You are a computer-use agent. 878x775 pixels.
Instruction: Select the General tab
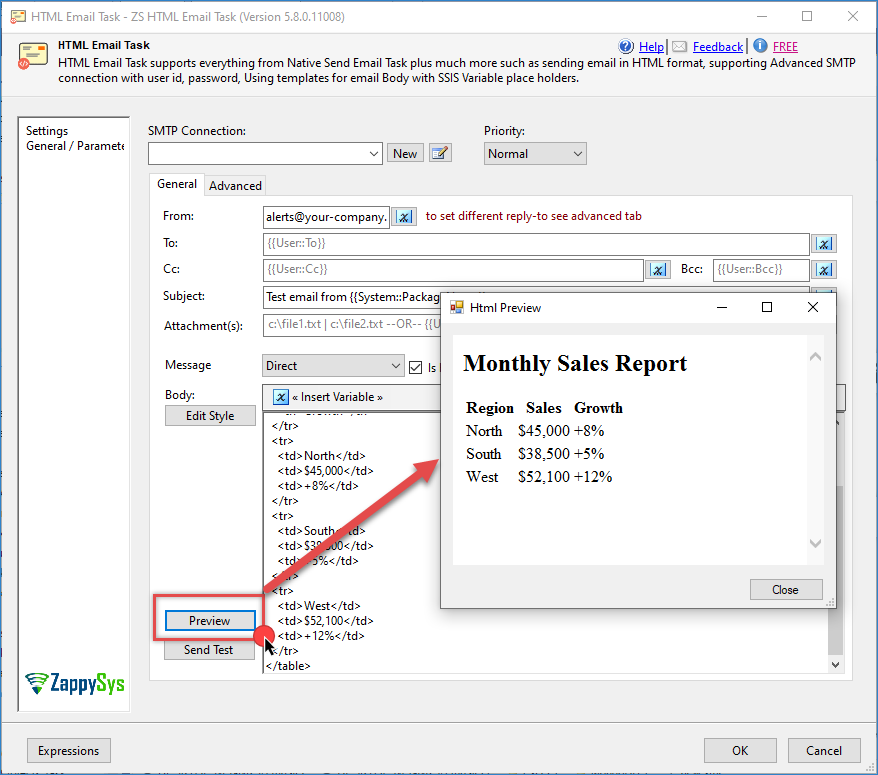177,184
